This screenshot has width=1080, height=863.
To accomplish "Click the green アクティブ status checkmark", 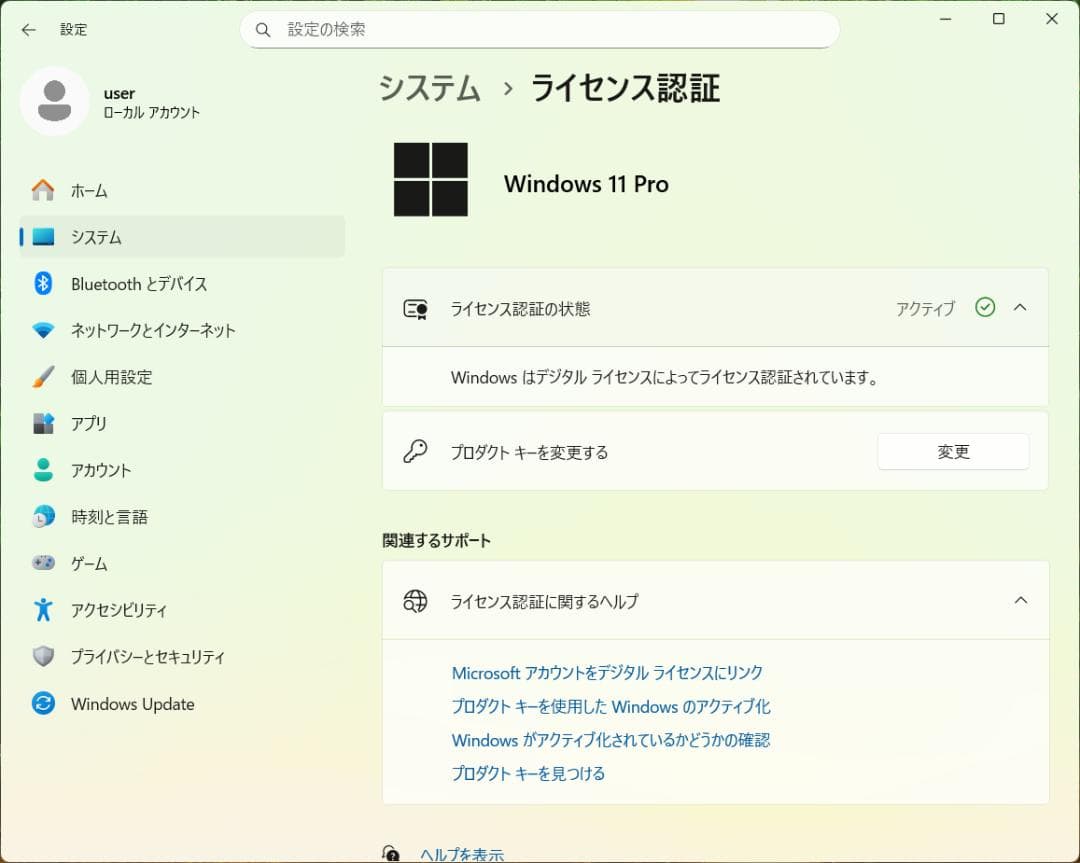I will click(985, 308).
